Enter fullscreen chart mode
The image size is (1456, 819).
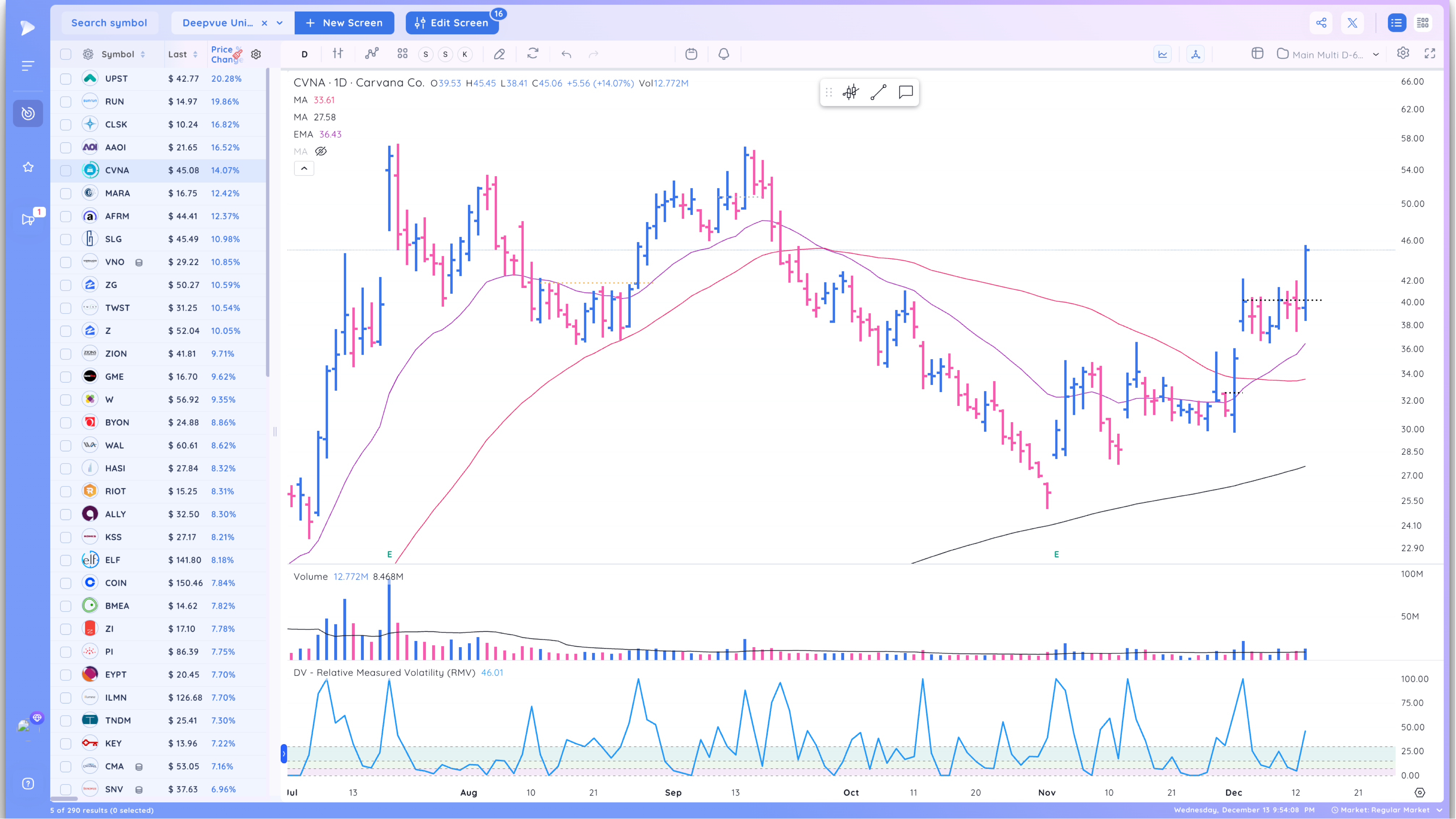coord(1430,53)
